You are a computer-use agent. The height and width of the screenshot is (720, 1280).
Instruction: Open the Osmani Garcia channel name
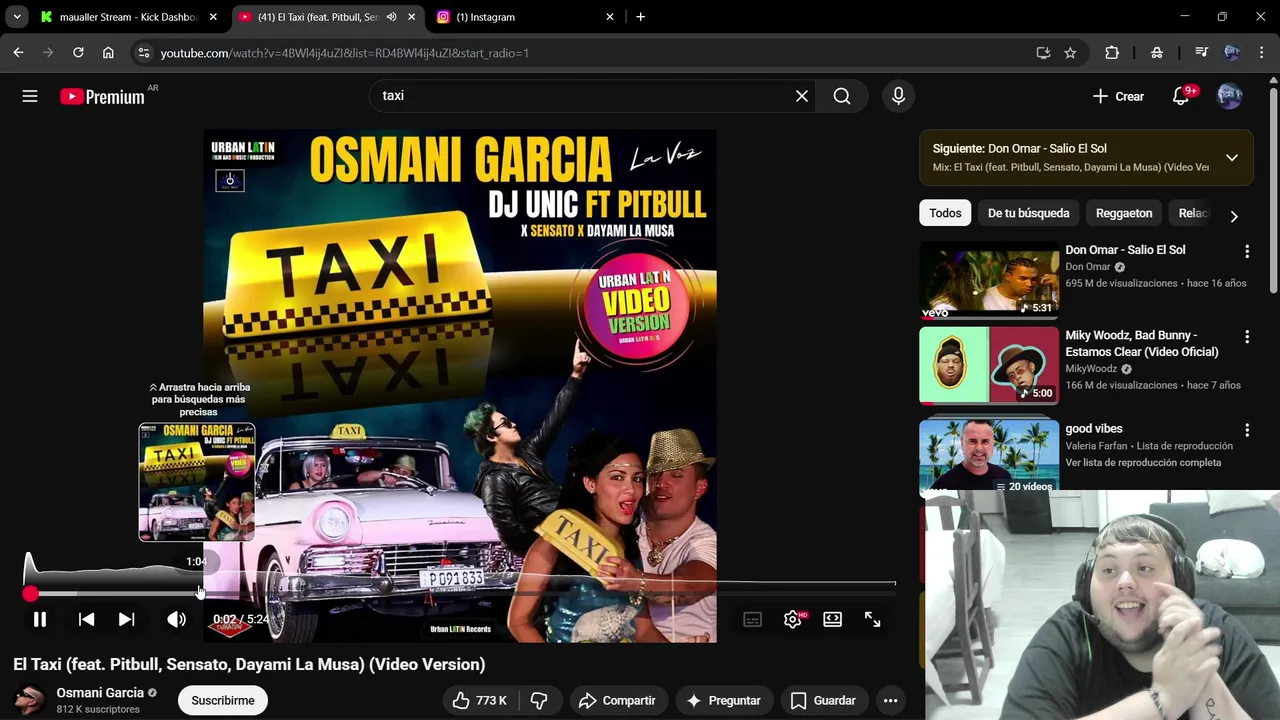pos(100,693)
